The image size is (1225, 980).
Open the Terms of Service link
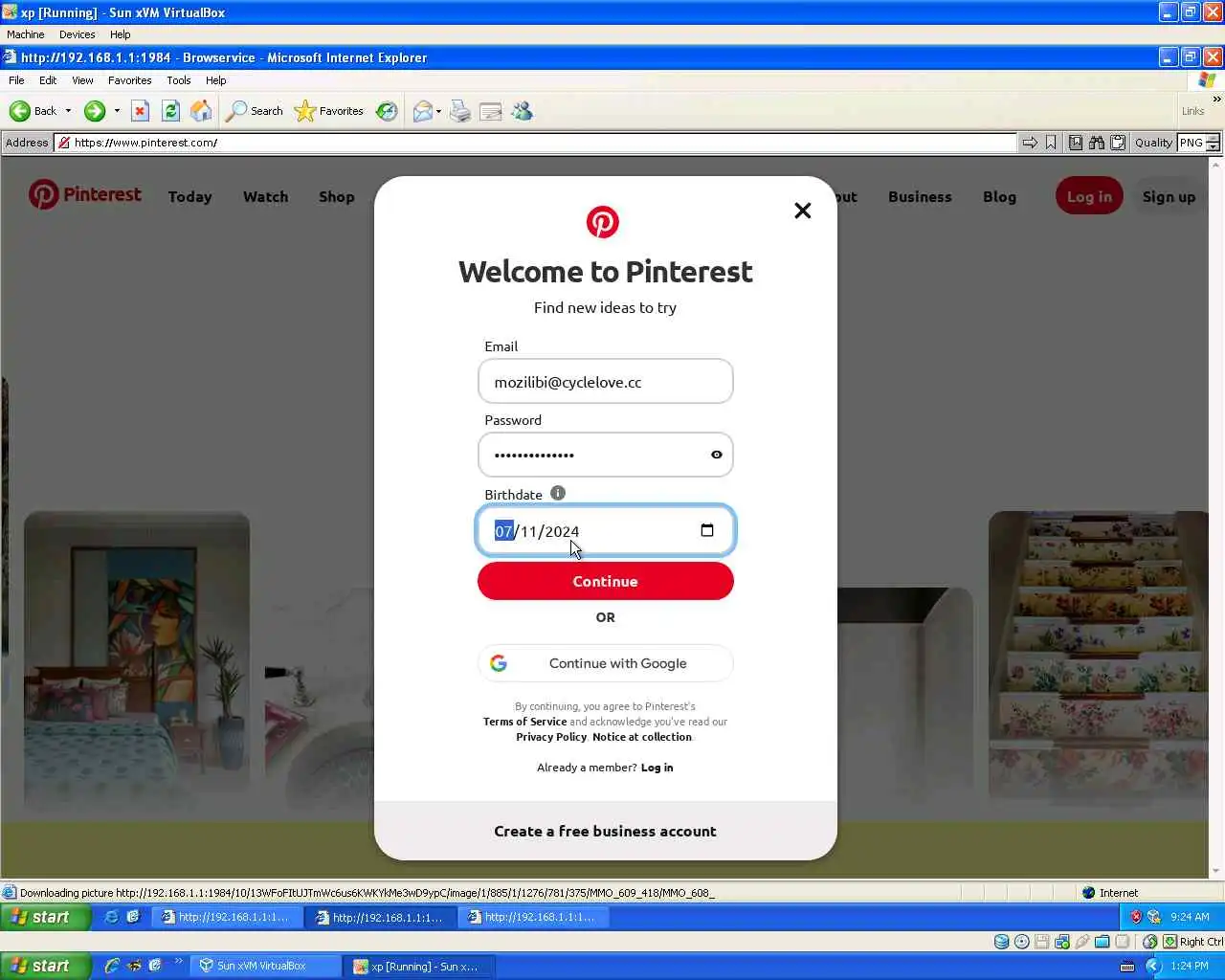point(524,722)
